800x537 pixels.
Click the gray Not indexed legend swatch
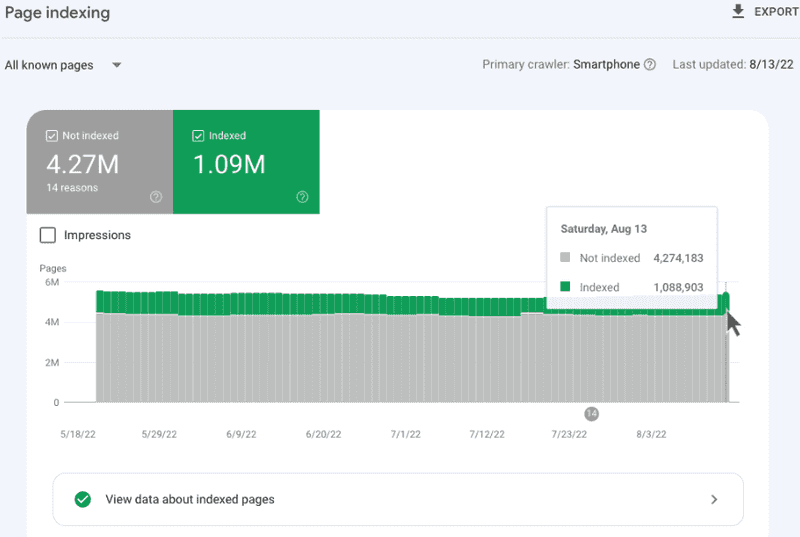[566, 258]
